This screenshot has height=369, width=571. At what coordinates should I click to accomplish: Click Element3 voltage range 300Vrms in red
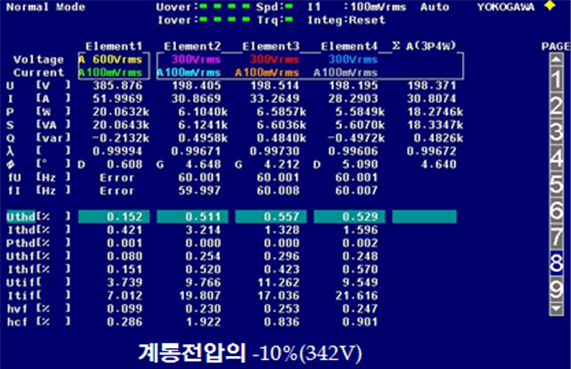click(x=275, y=59)
